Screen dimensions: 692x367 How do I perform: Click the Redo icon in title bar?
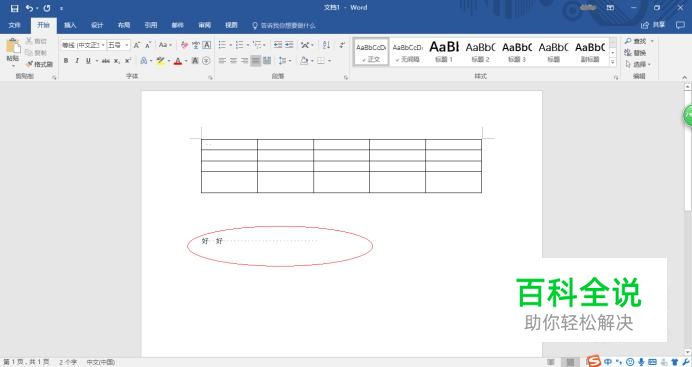coord(47,8)
